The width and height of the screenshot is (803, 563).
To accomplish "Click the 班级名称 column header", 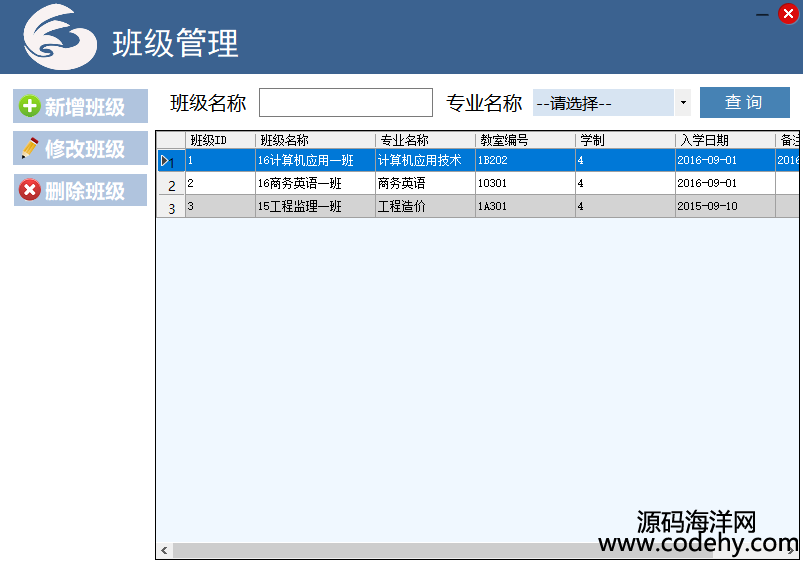I will point(315,140).
